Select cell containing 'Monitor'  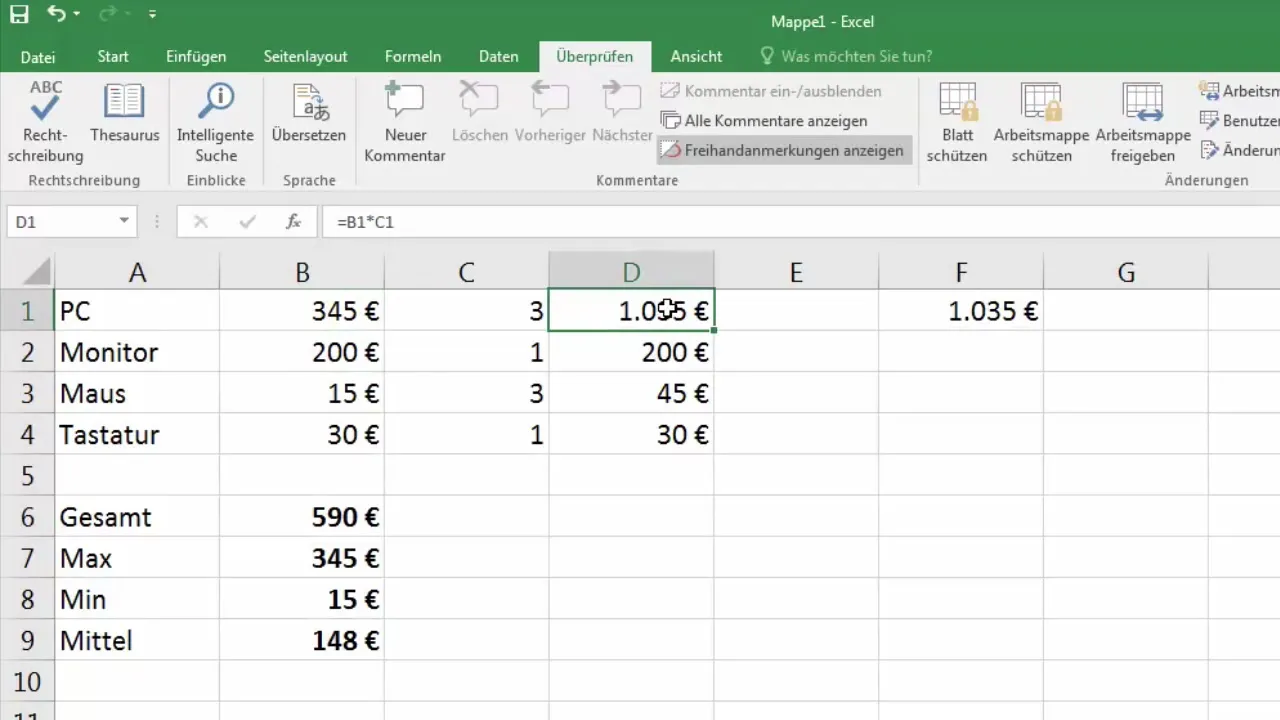point(137,352)
